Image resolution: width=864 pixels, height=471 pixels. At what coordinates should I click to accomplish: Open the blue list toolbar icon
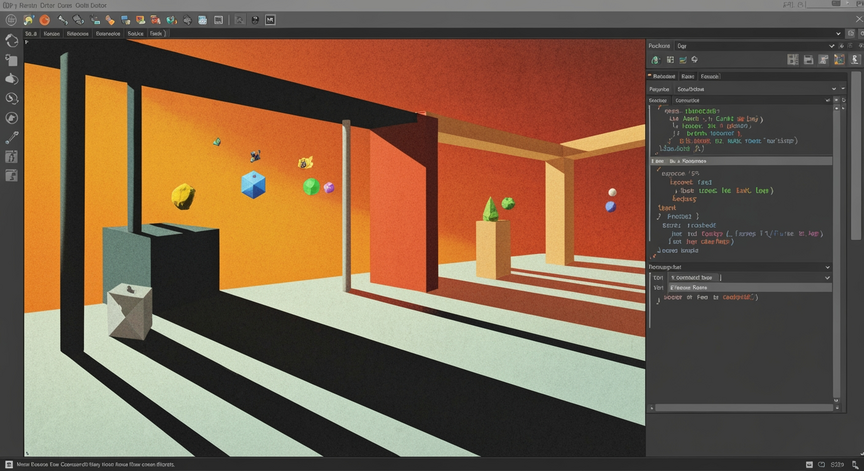pos(203,20)
